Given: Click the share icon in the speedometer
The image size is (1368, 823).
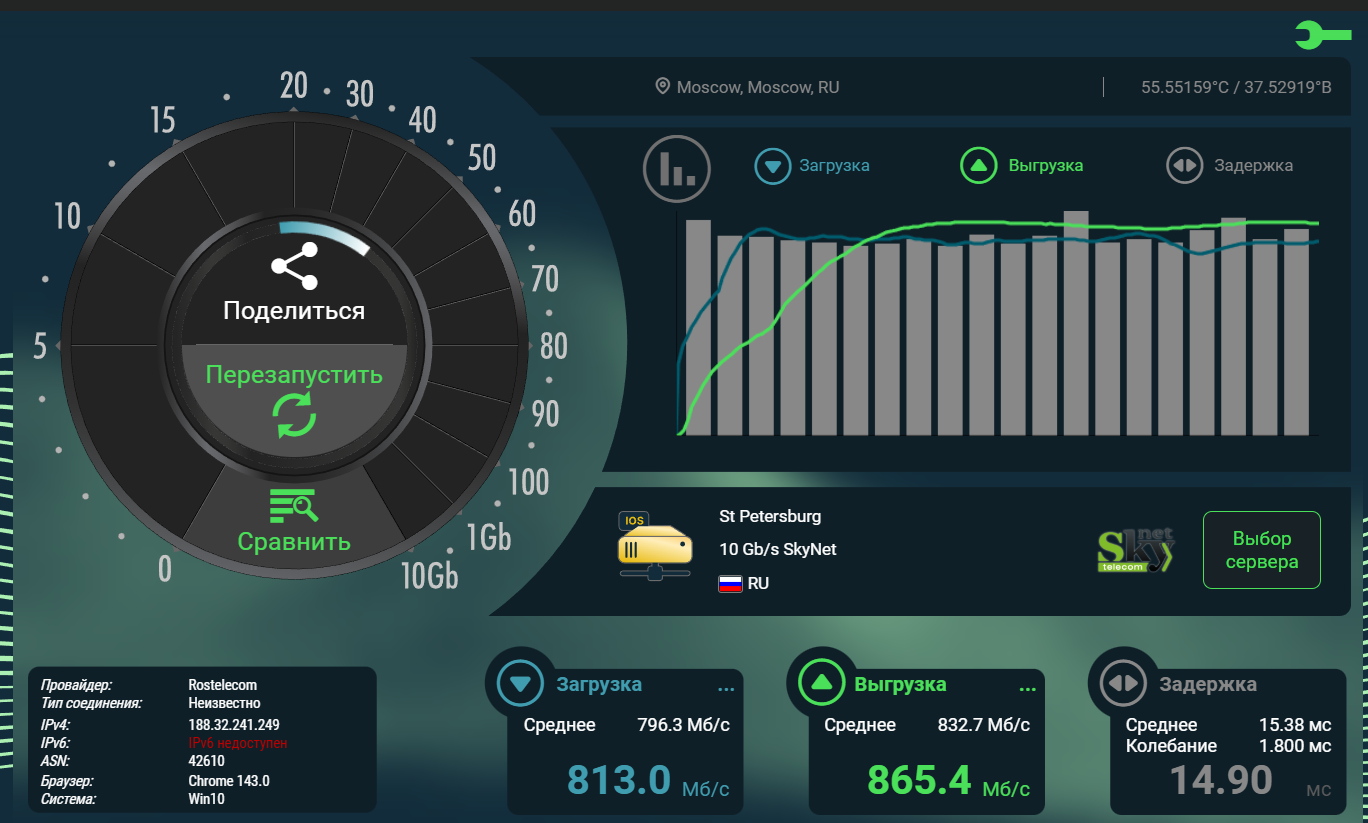Looking at the screenshot, I should (293, 267).
